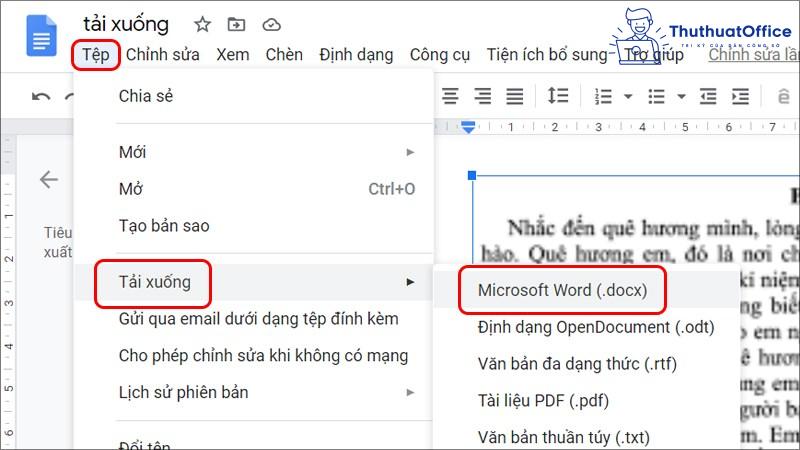The width and height of the screenshot is (800, 450).
Task: Open Tiện ích bổ sung menu
Action: 547,55
